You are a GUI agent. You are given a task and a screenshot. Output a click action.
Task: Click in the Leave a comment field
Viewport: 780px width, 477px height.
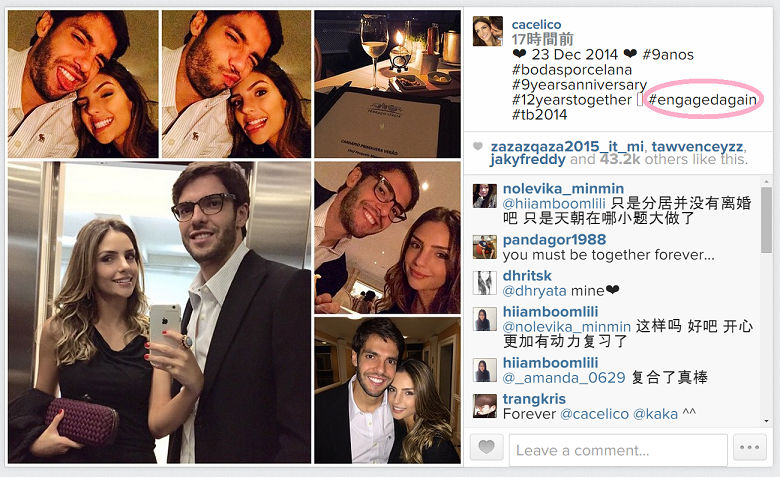pos(618,450)
